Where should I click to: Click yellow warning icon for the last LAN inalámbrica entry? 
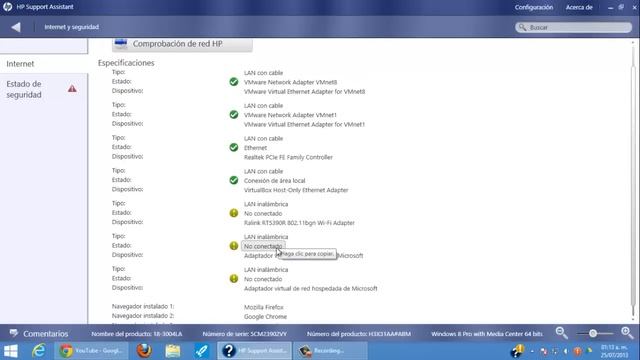pos(233,278)
